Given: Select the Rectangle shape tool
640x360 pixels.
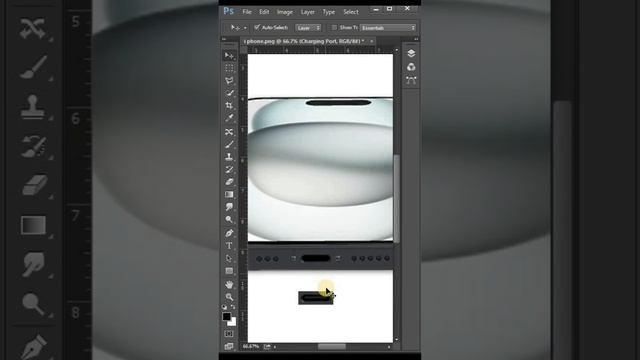Looking at the screenshot, I should tap(229, 271).
